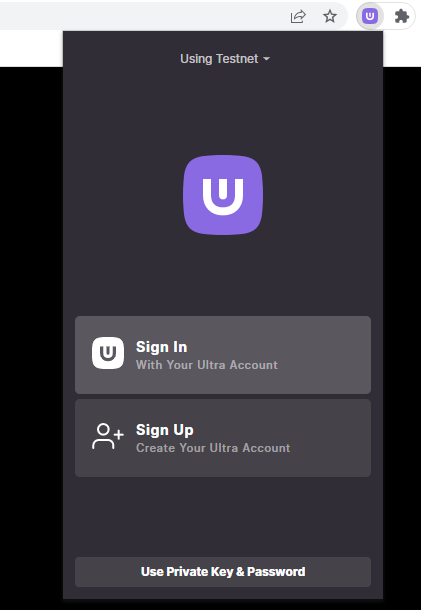Click the black webpage area behind the popup
The image size is (421, 610).
pyautogui.click(x=31, y=311)
